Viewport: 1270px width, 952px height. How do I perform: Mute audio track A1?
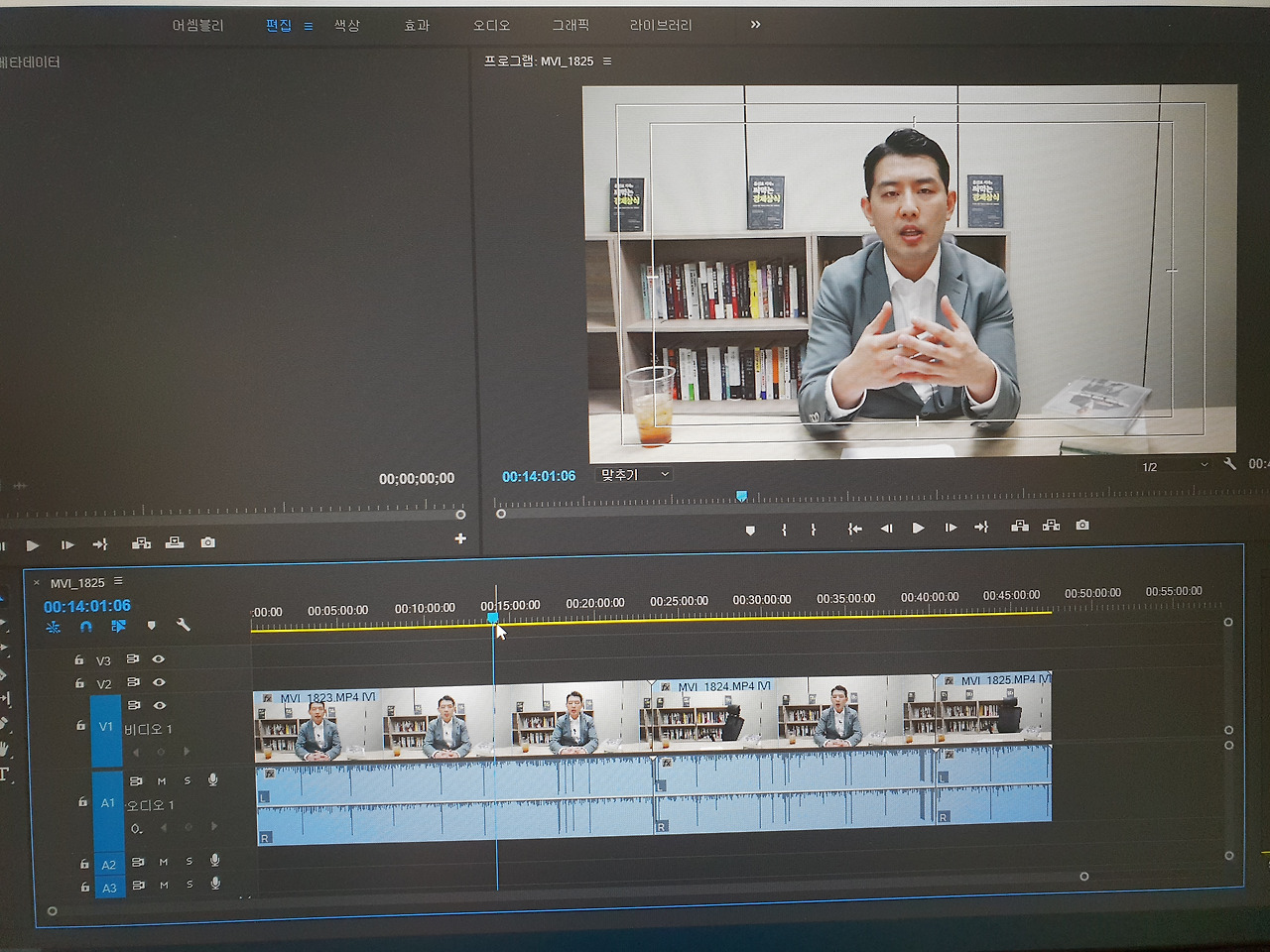coord(162,781)
